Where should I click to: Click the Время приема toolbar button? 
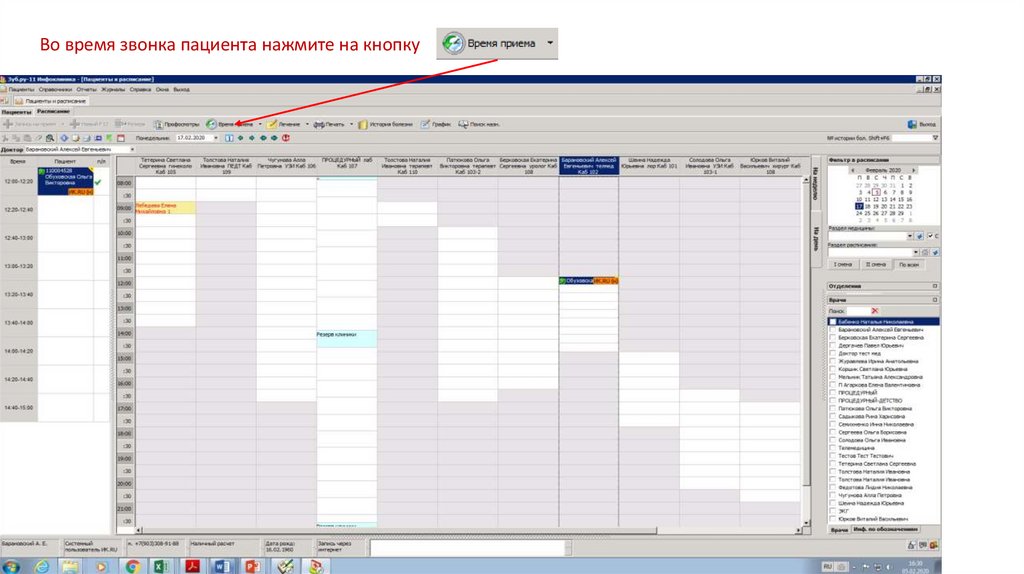[230, 124]
